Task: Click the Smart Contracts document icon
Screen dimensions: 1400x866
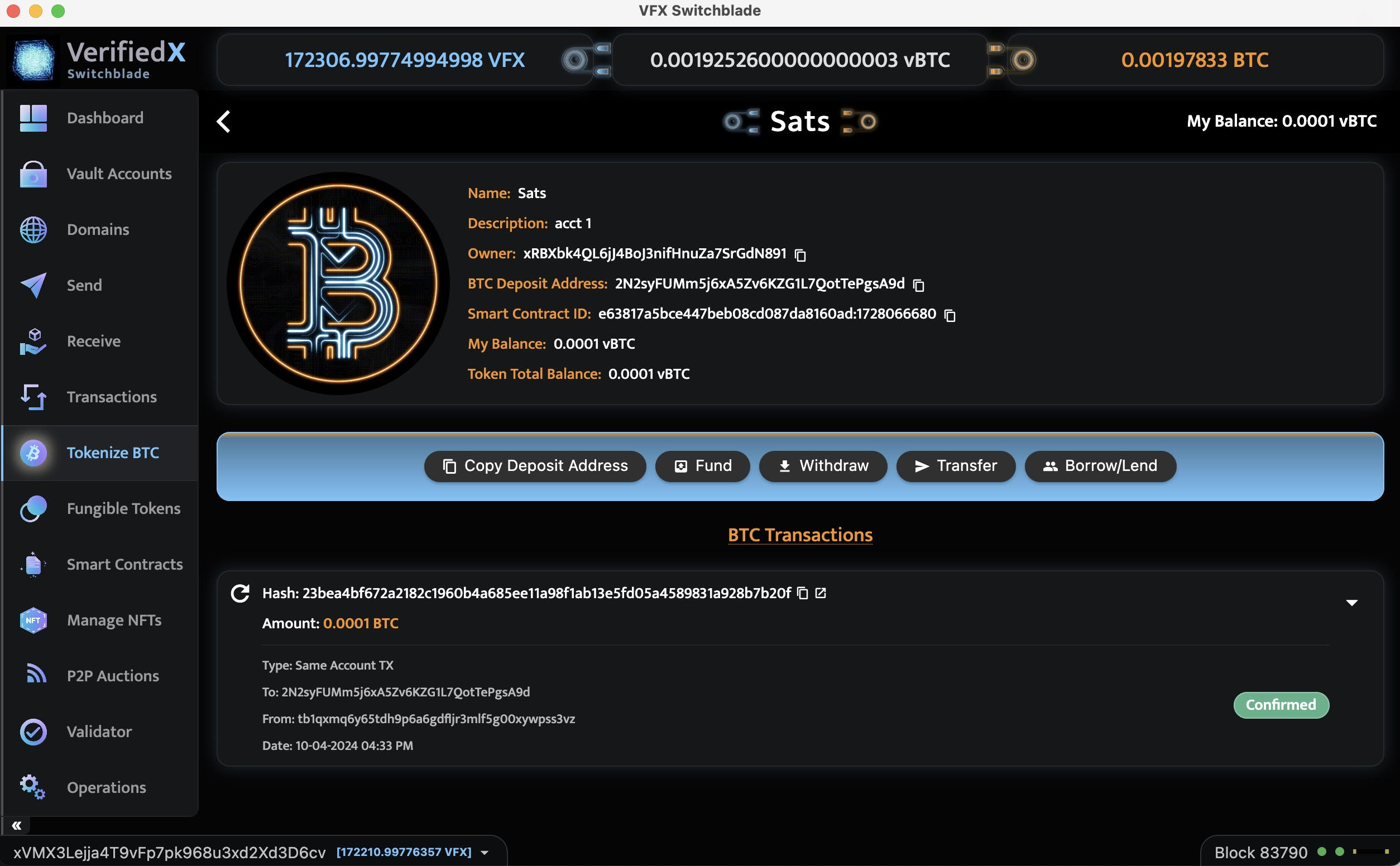Action: (x=33, y=565)
